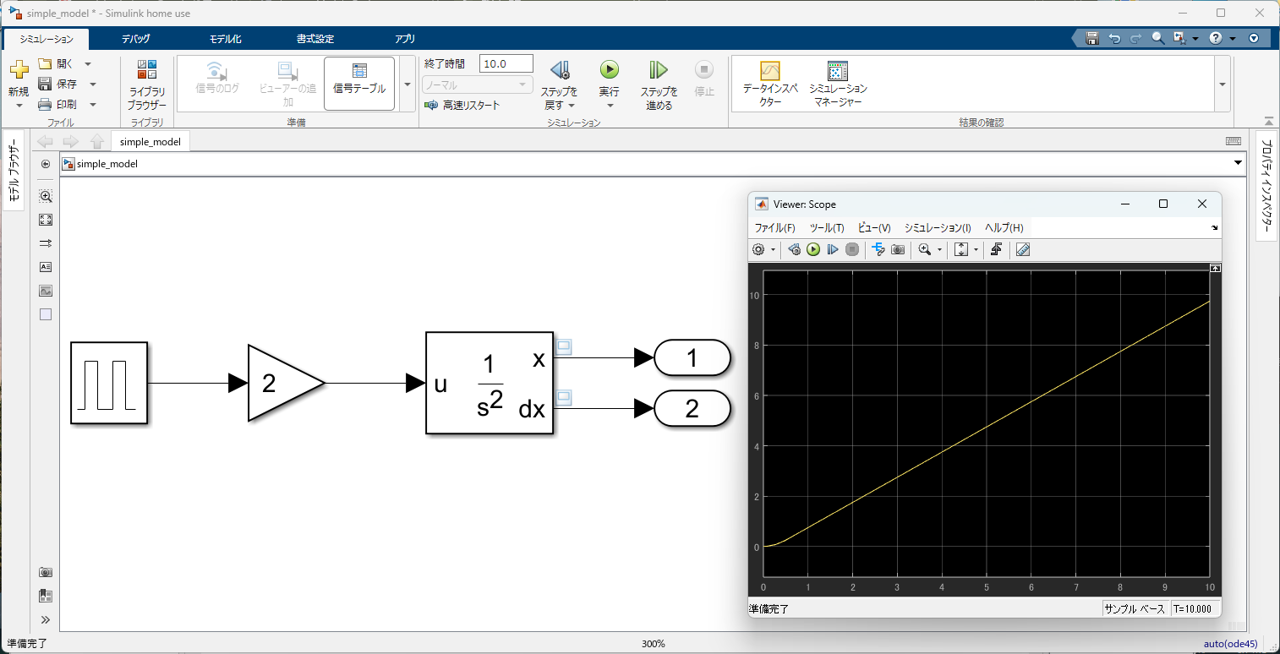The image size is (1280, 654).
Task: Toggle the プロパティ インスペクター side panel
Action: (x=1266, y=187)
